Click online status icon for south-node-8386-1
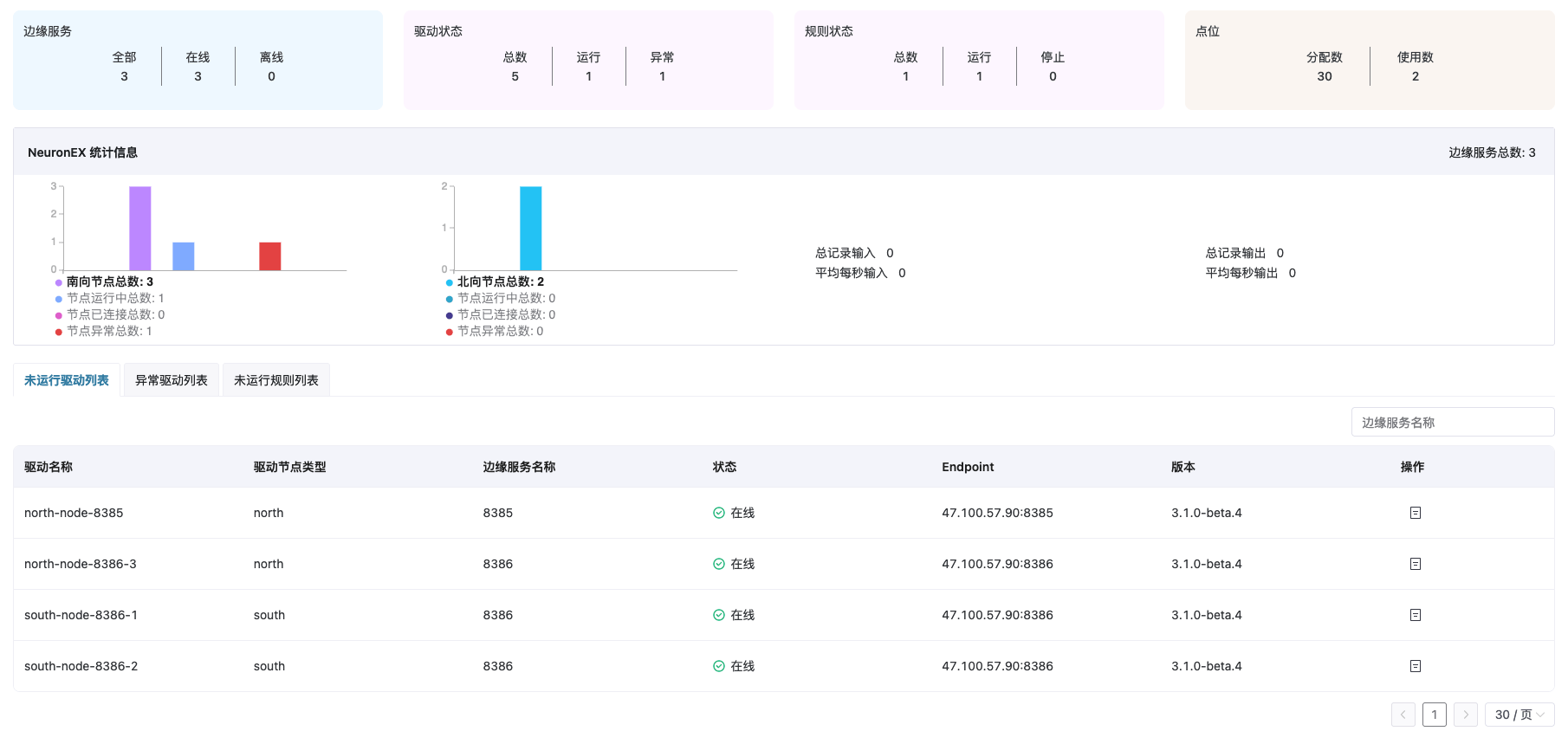The width and height of the screenshot is (1568, 744). [718, 615]
